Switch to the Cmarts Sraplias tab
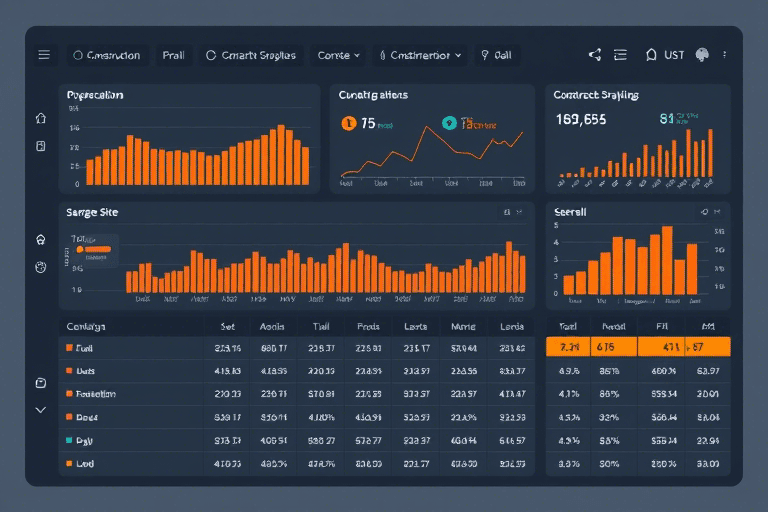 click(251, 56)
